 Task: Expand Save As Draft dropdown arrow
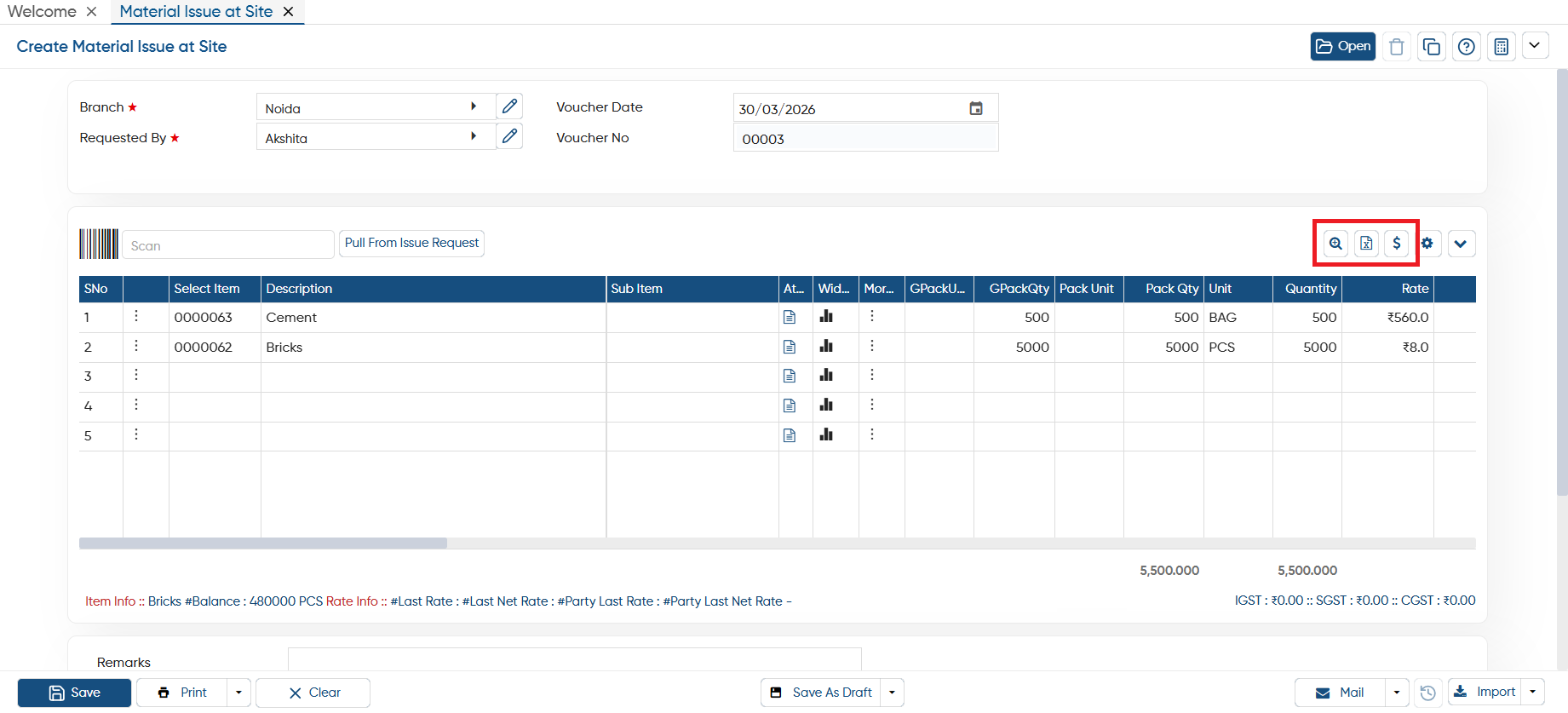[892, 693]
